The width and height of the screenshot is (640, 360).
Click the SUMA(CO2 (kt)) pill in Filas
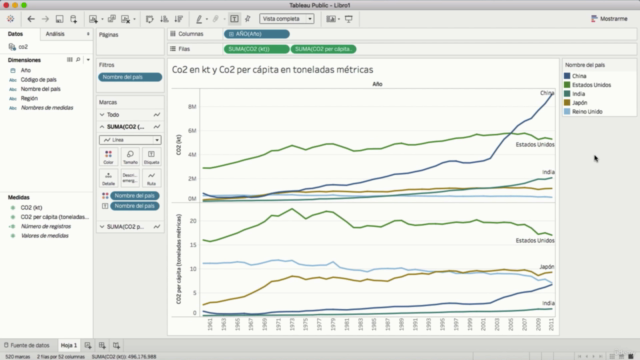[256, 49]
